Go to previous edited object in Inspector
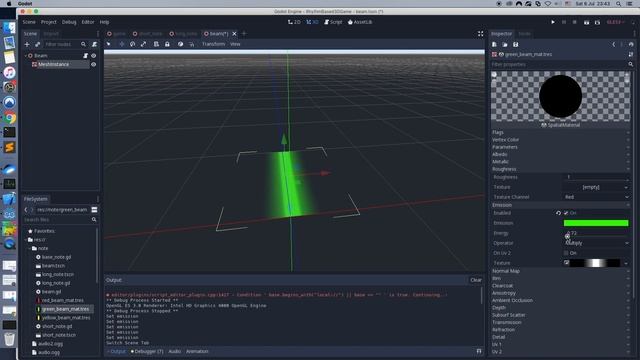This screenshot has width=640, height=360. tap(613, 44)
